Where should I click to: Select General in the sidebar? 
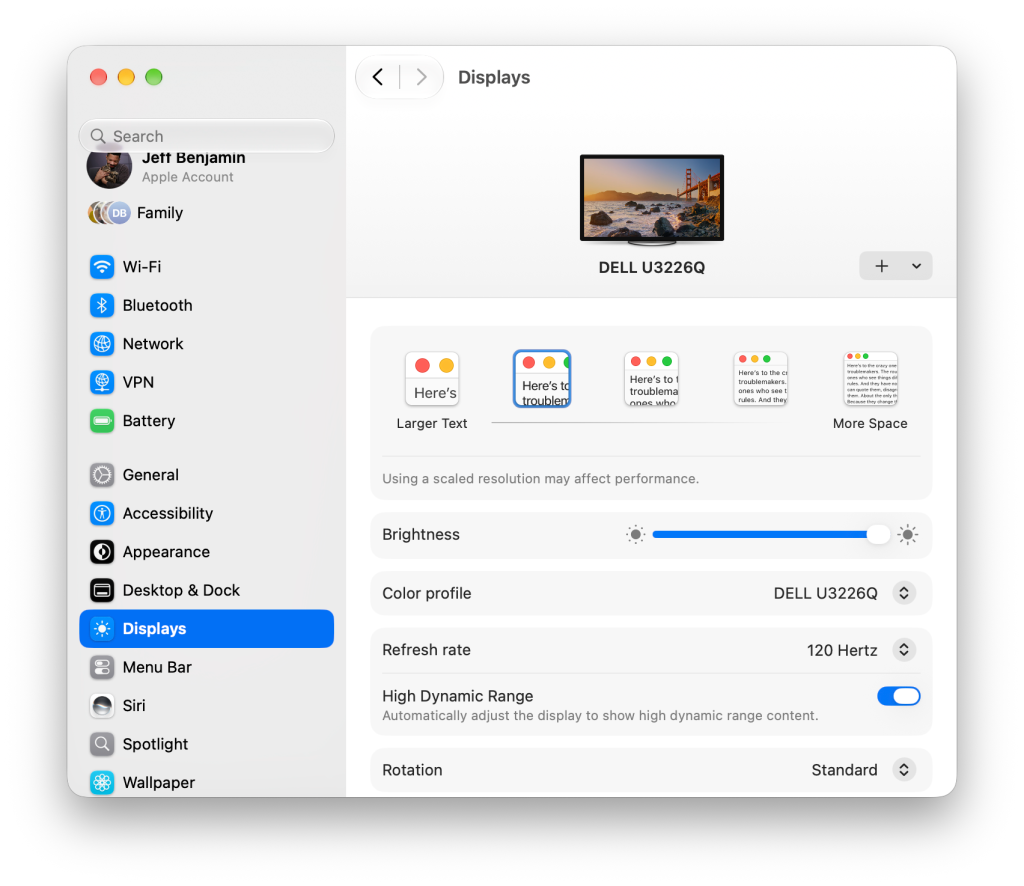click(206, 475)
